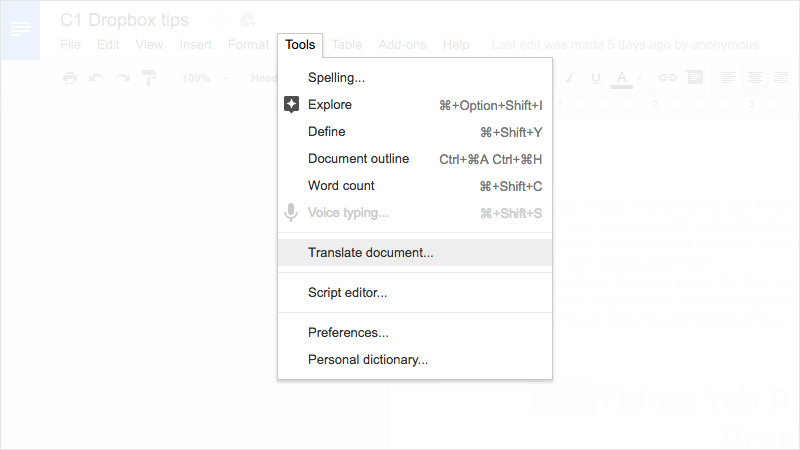This screenshot has height=450, width=800.
Task: Choose Translate document... option
Action: 415,253
